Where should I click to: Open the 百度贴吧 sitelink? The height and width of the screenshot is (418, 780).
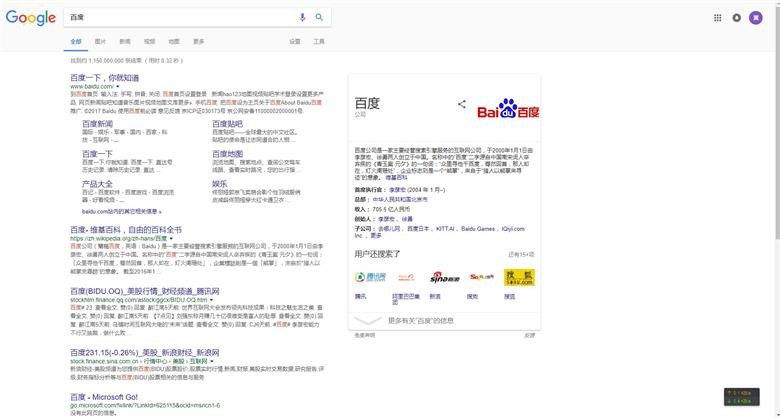[228, 124]
